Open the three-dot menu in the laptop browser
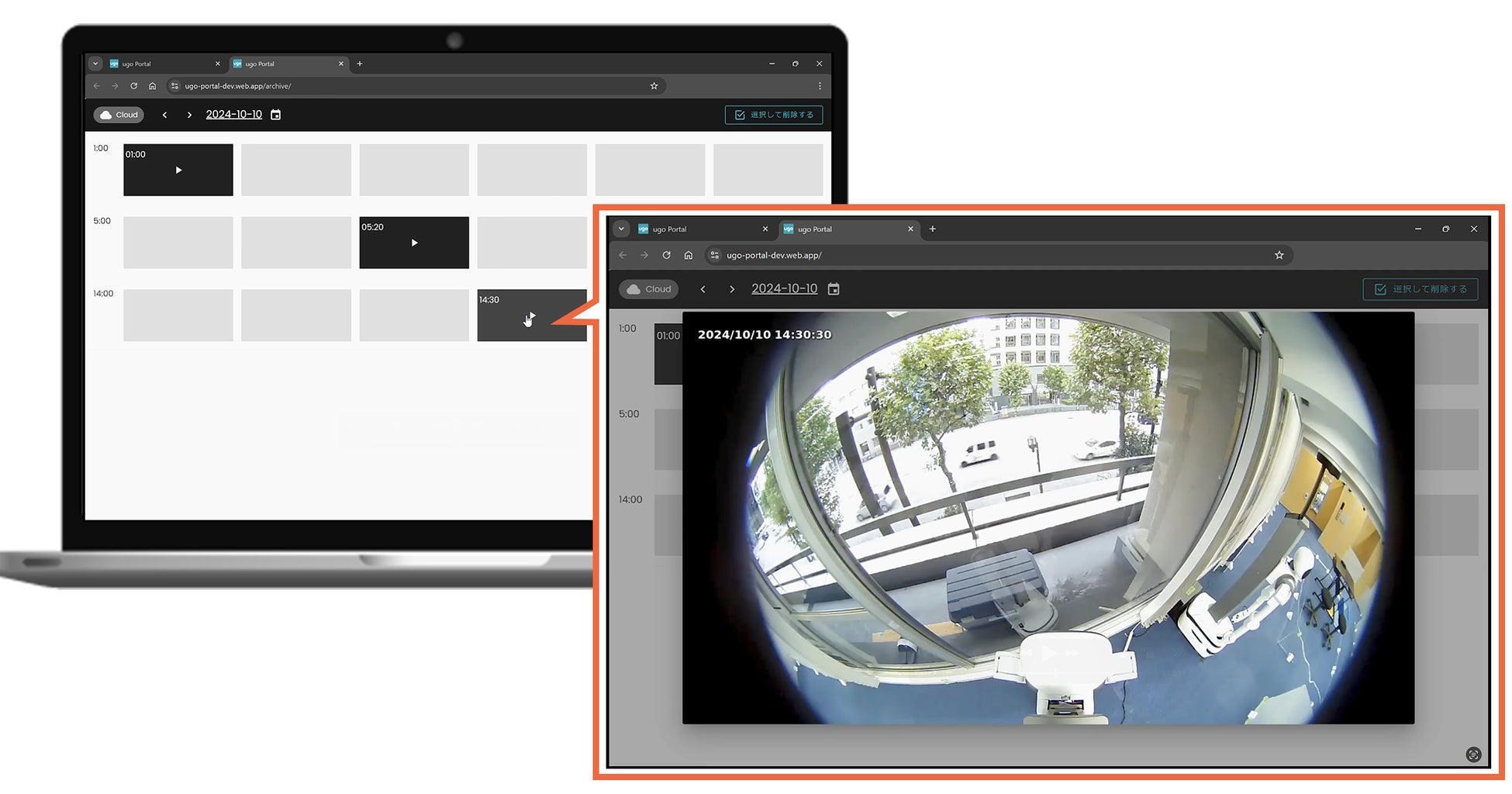1512x794 pixels. tap(820, 86)
